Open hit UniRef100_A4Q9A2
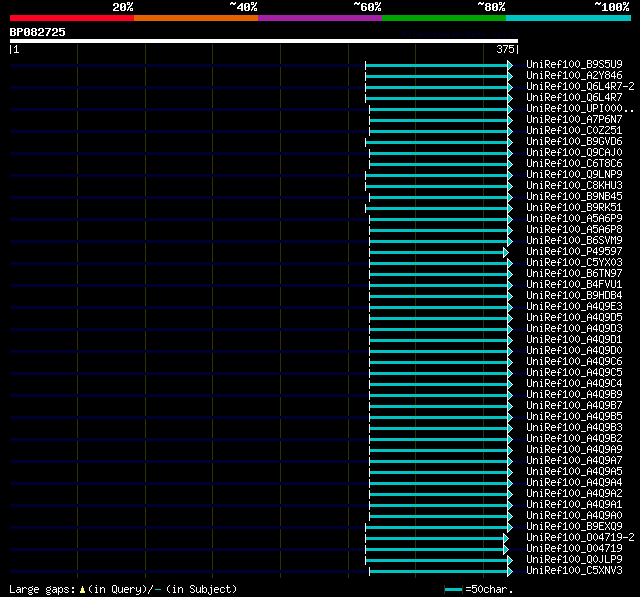Image resolution: width=640 pixels, height=597 pixels. (x=574, y=494)
